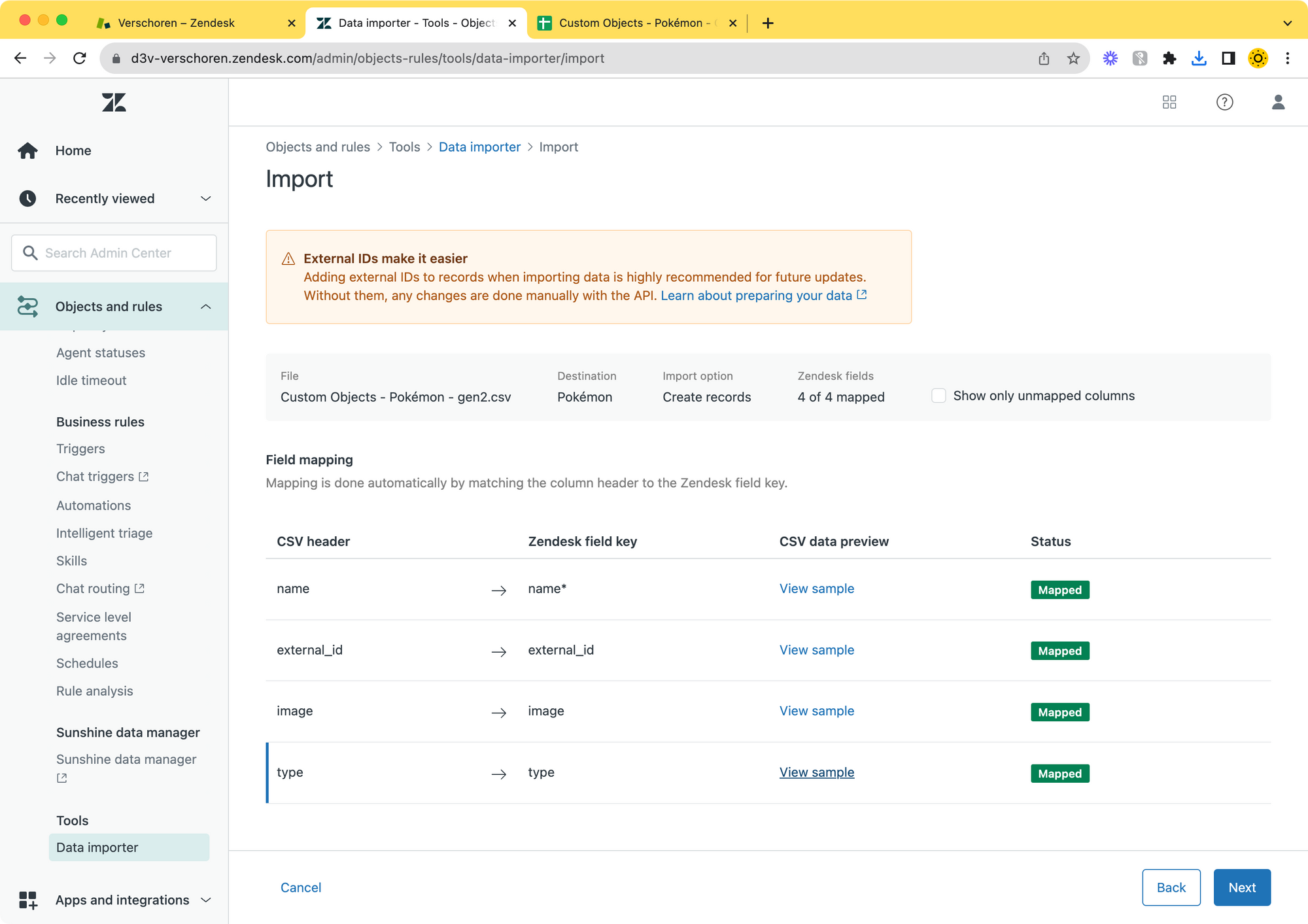Click the browser downloads icon
The image size is (1308, 924).
pos(1198,58)
